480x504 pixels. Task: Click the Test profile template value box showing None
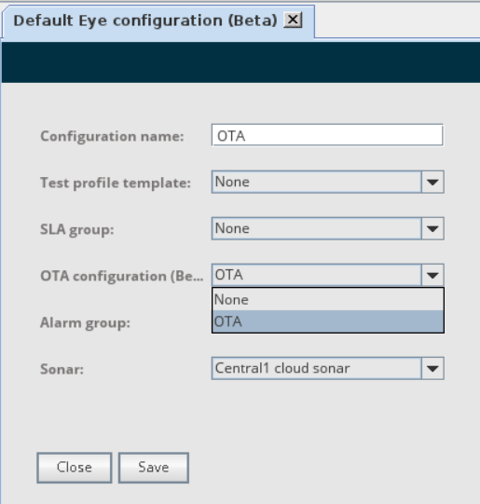pos(316,182)
